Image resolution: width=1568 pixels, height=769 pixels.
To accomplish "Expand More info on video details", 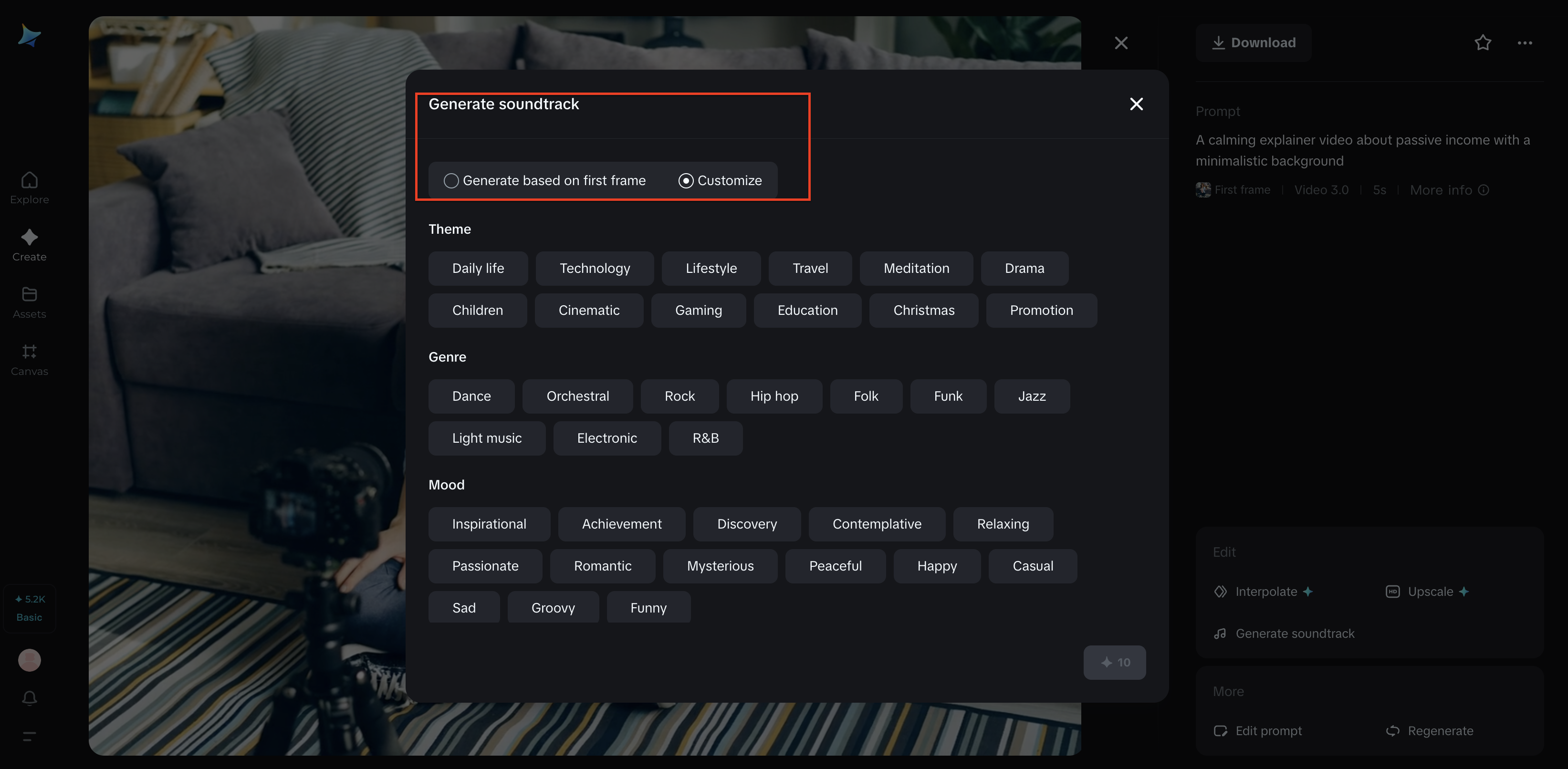I will pos(1449,190).
